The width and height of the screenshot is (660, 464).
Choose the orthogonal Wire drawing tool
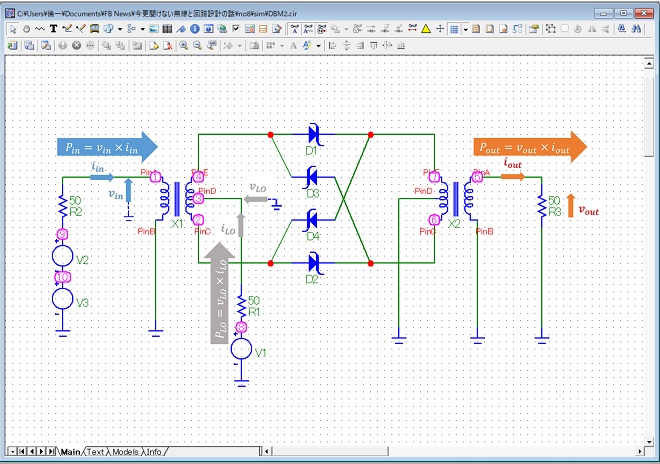67,29
